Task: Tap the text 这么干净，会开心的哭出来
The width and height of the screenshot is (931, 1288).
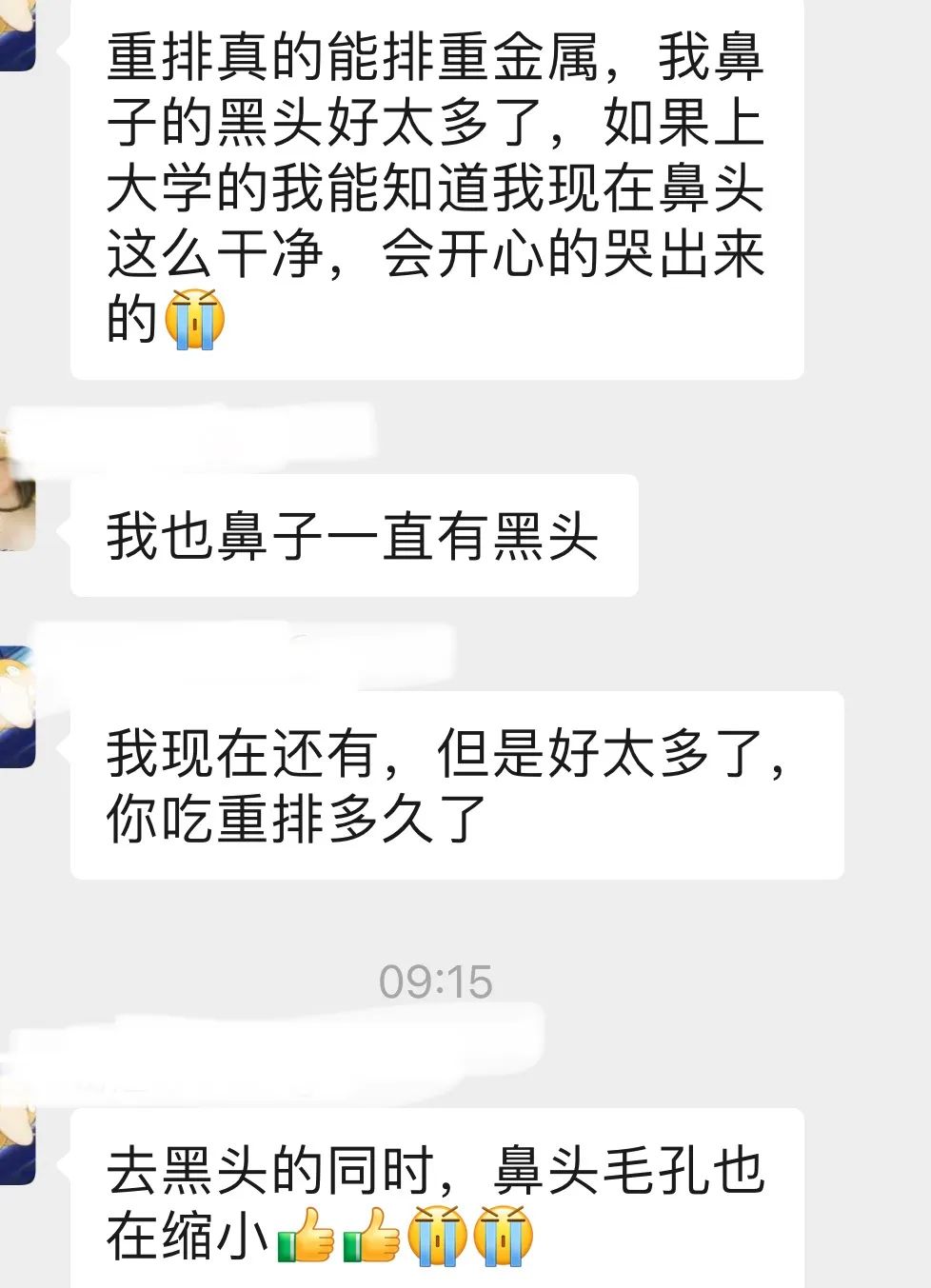Action: click(436, 254)
